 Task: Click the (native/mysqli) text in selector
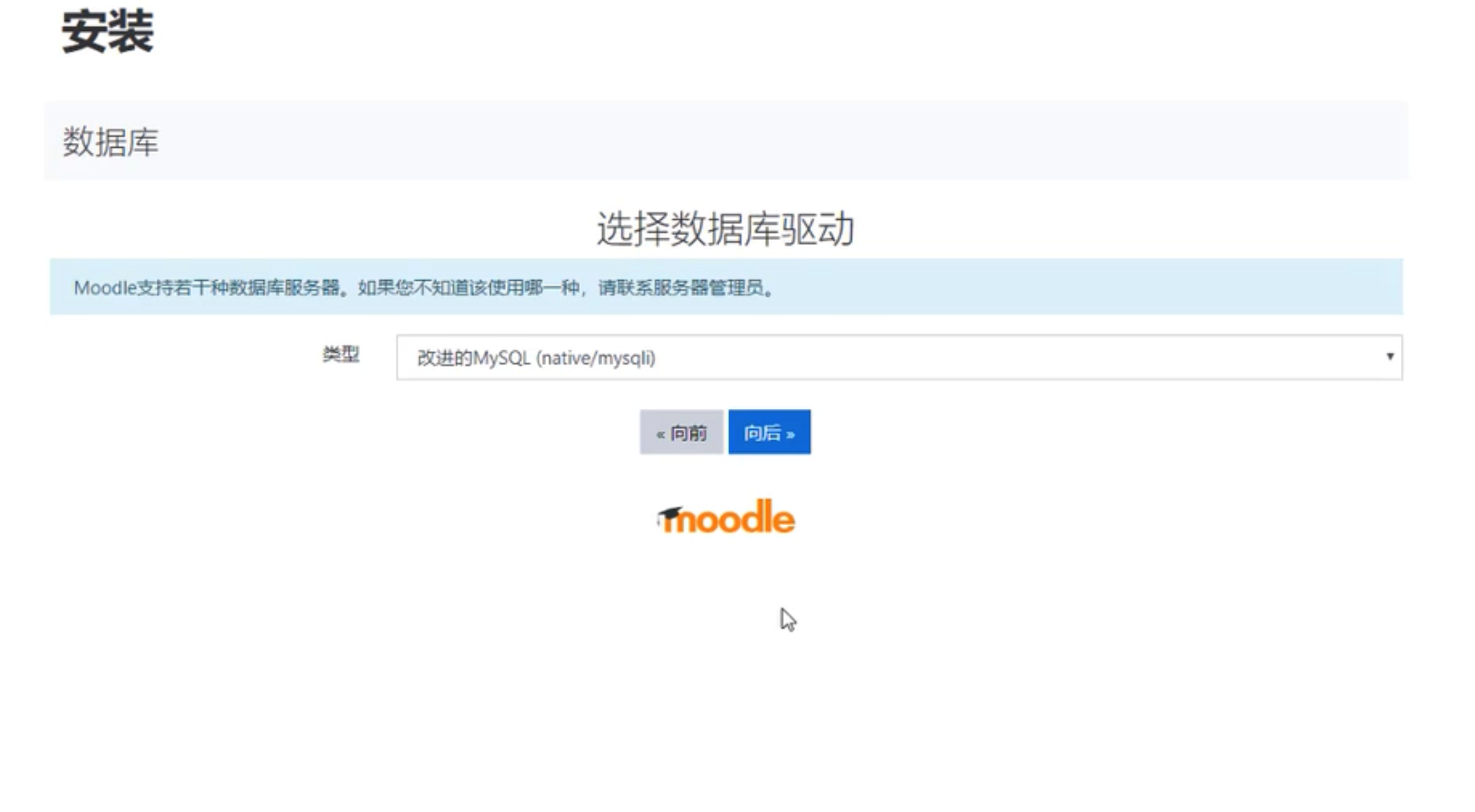596,358
